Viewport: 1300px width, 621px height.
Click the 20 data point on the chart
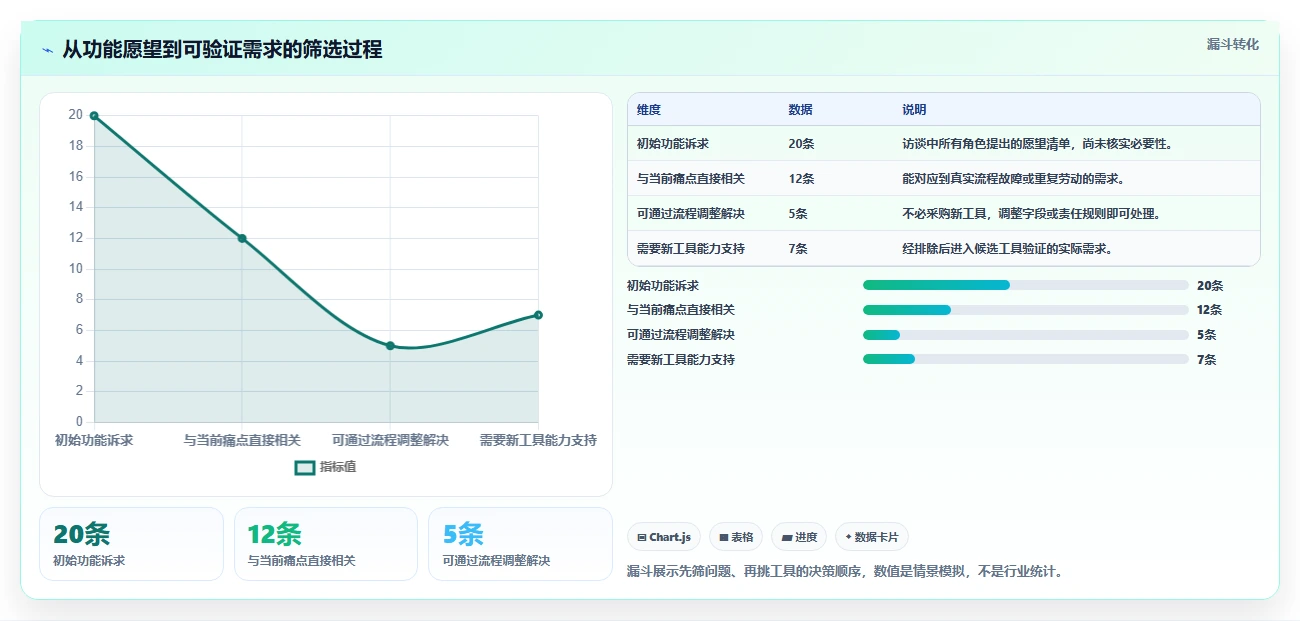[94, 116]
